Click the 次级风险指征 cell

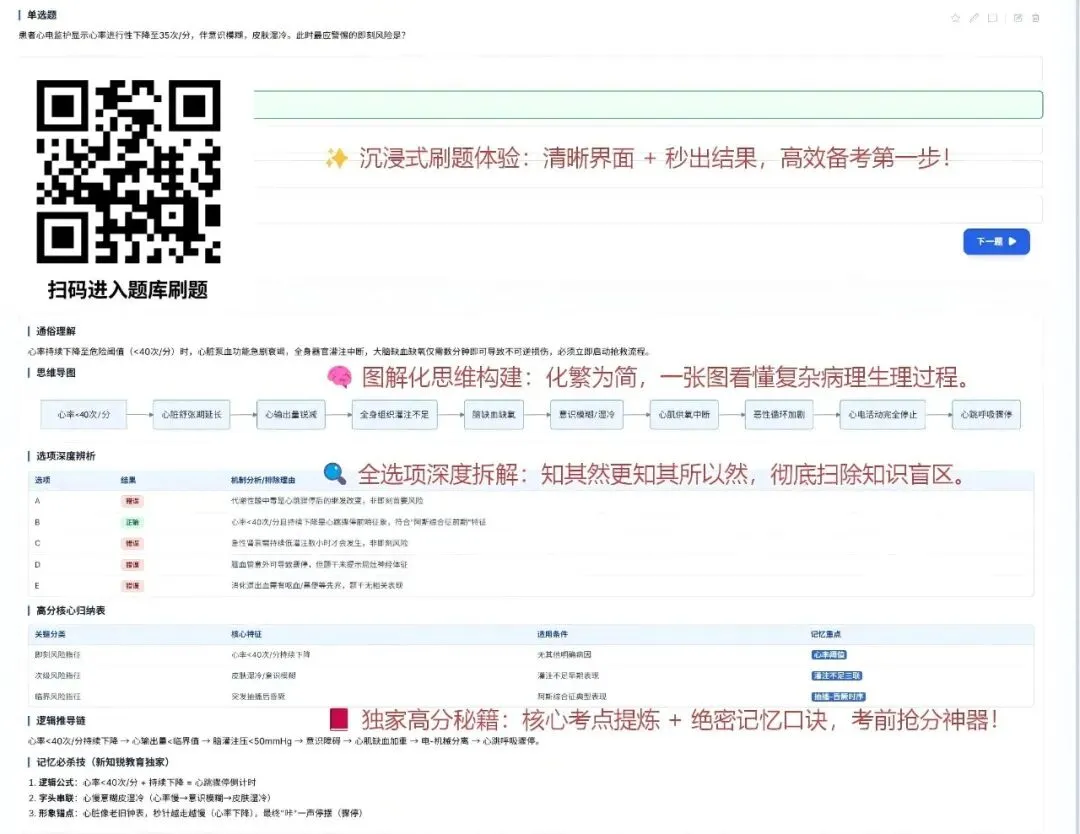(x=58, y=676)
